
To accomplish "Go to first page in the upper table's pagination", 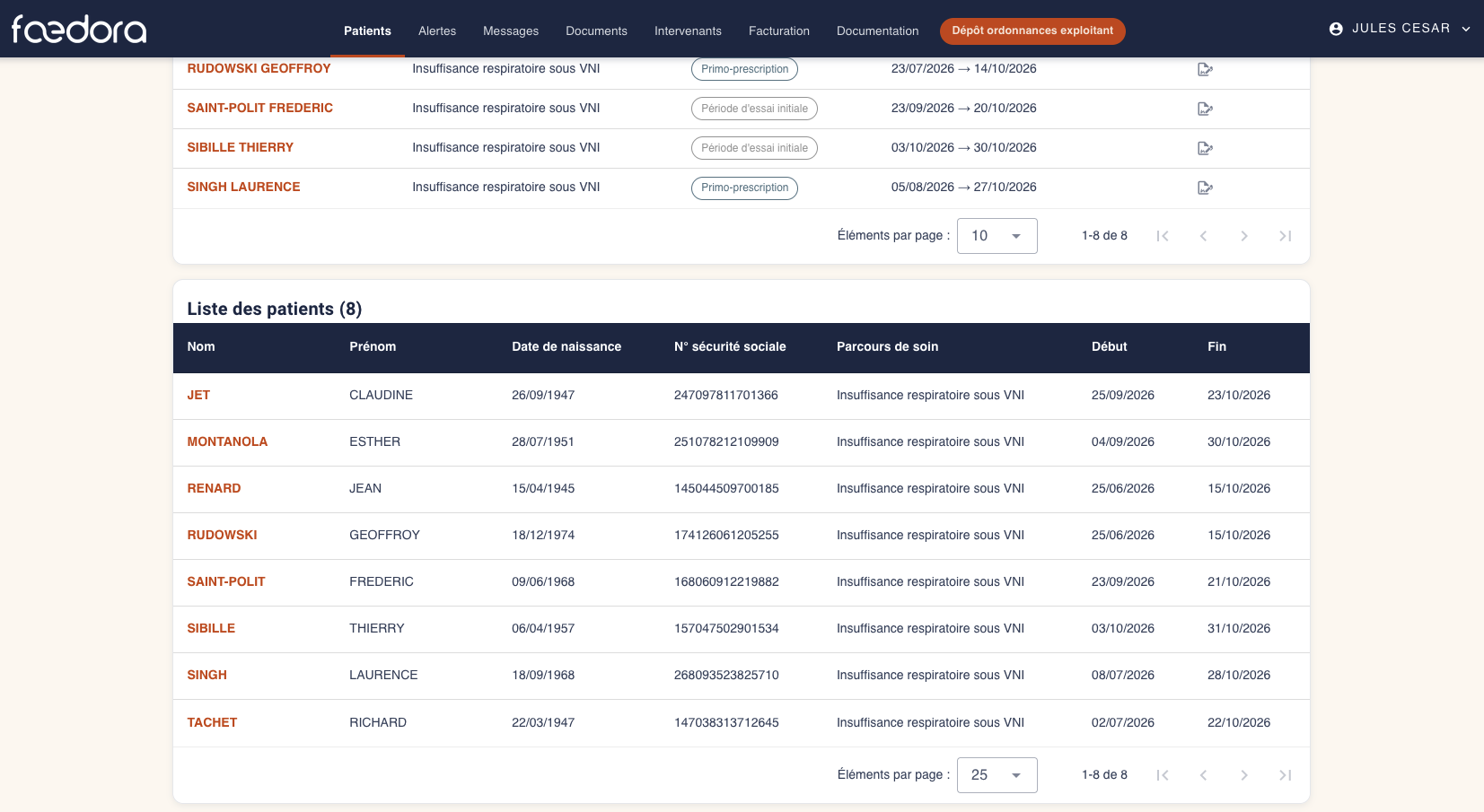I will pos(1163,236).
